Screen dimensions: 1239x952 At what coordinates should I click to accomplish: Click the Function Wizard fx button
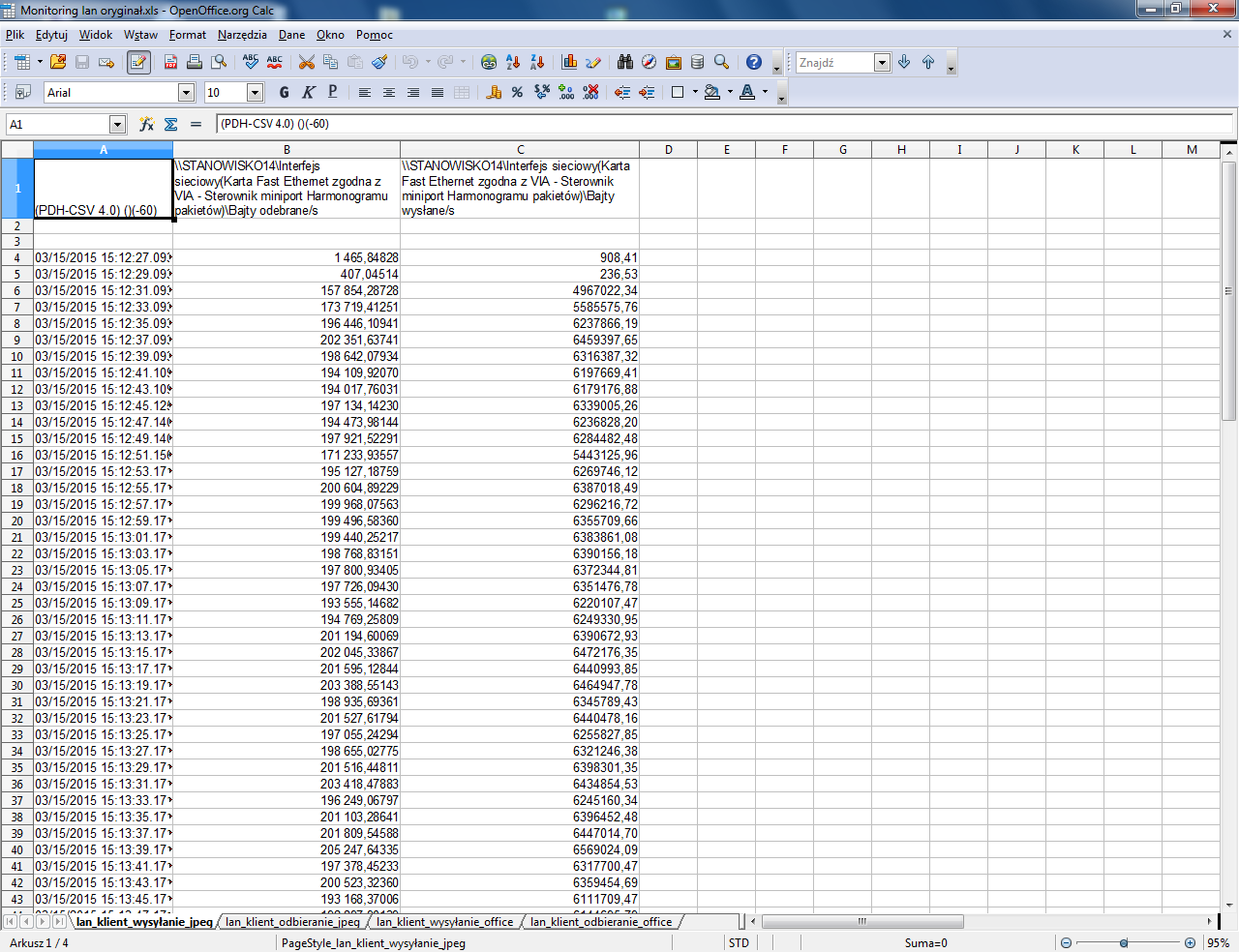click(147, 125)
